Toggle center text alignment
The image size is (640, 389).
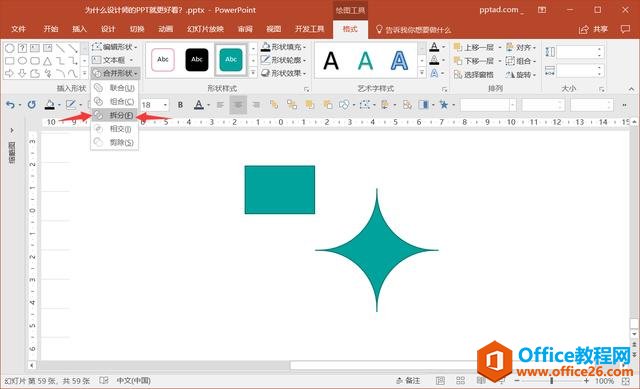click(238, 105)
